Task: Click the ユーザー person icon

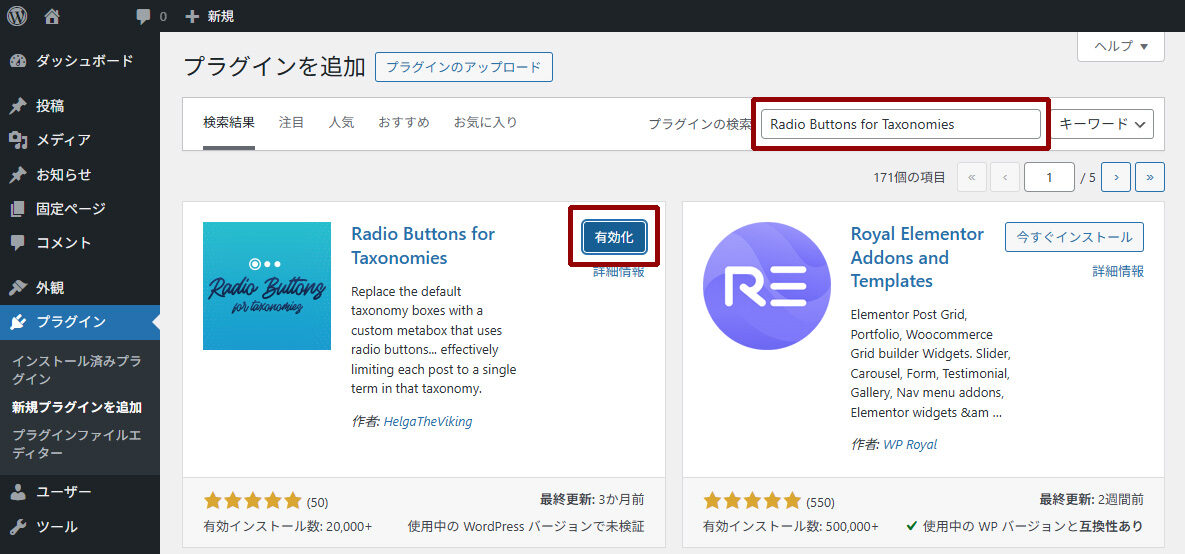Action: click(18, 492)
